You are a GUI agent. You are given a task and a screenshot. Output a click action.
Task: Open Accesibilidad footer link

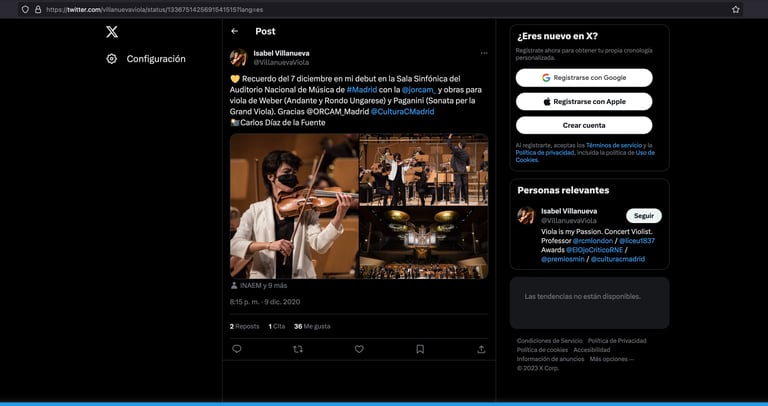592,350
